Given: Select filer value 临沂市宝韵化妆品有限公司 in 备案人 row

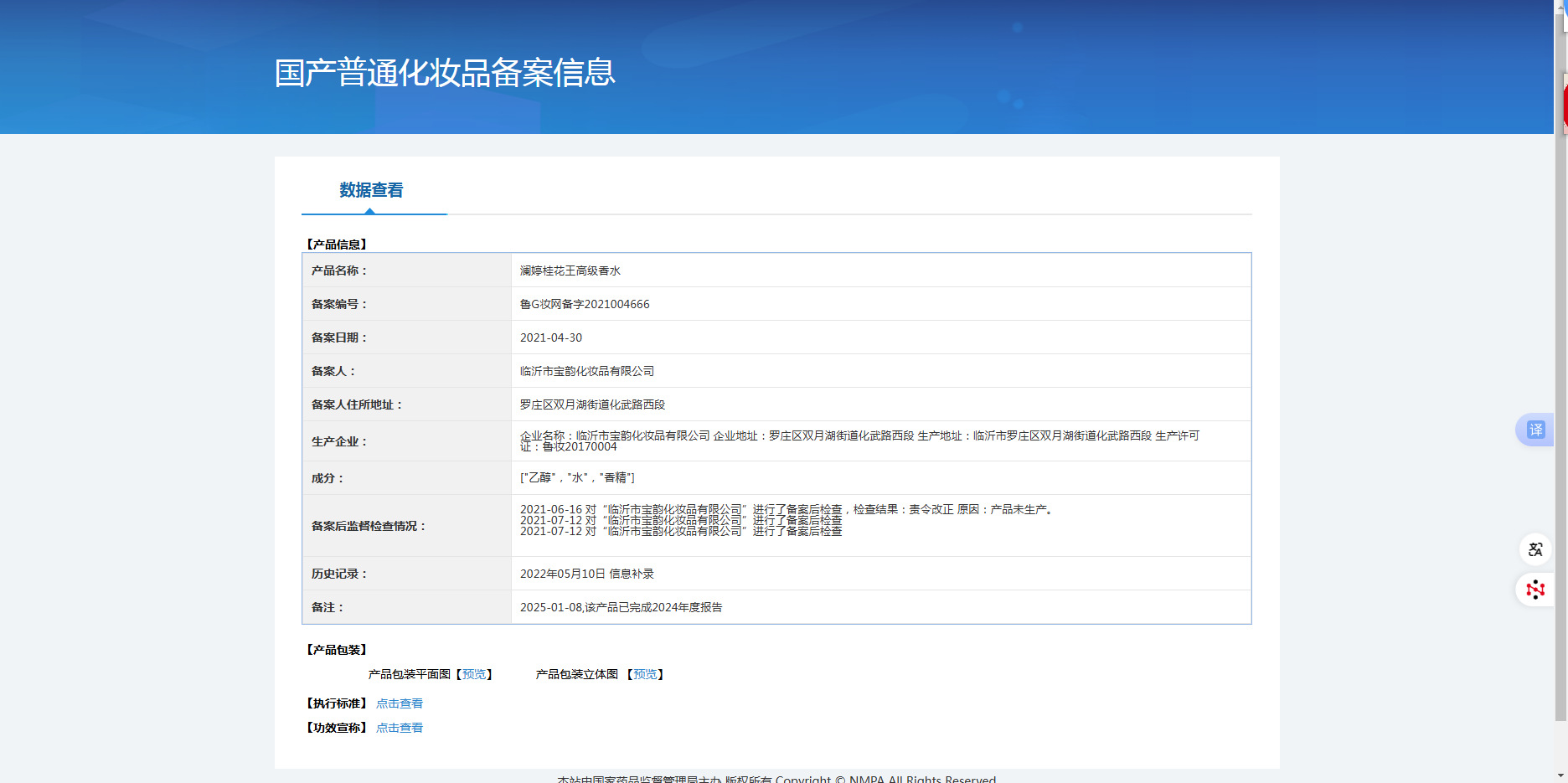Looking at the screenshot, I should [587, 371].
